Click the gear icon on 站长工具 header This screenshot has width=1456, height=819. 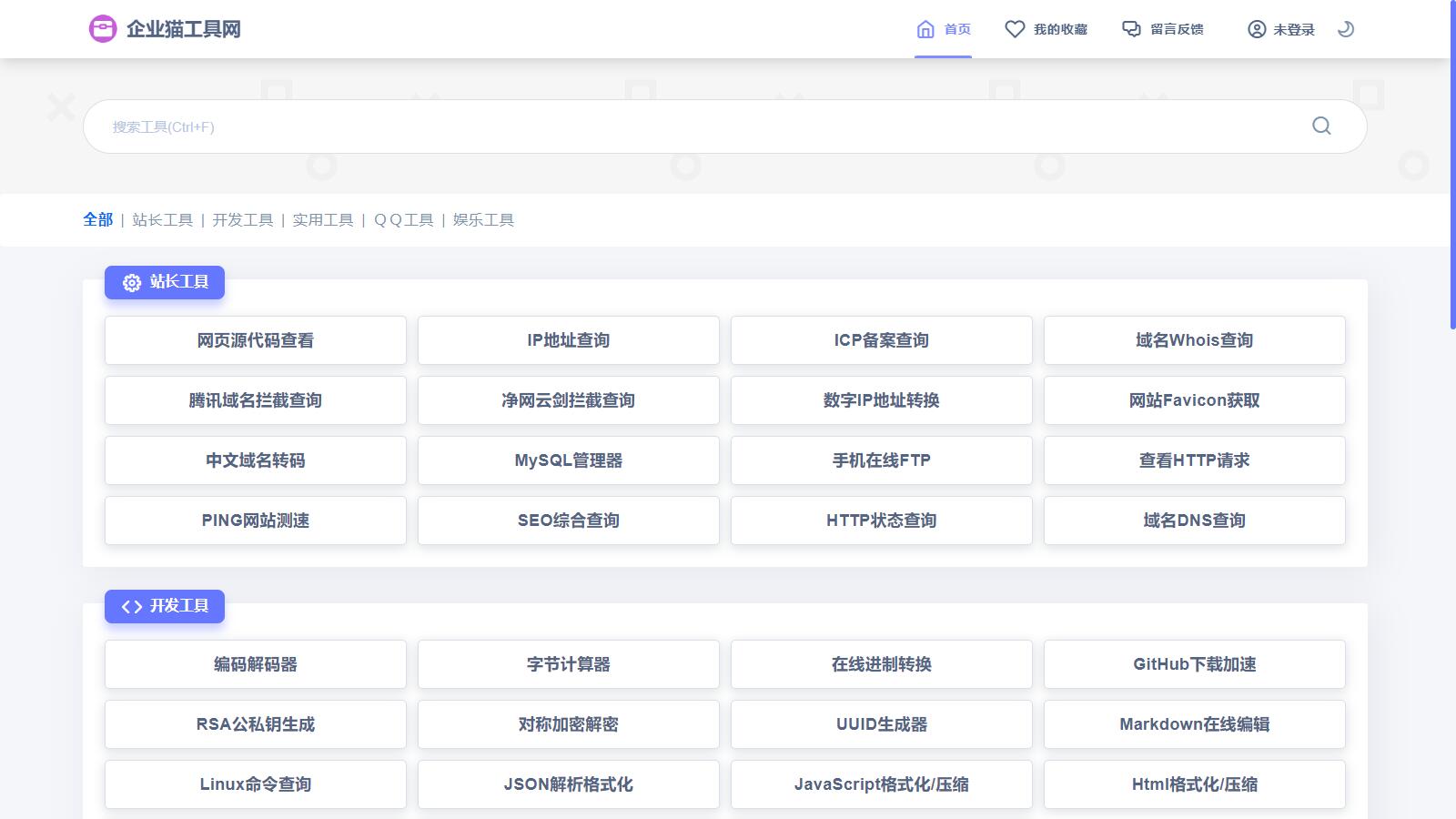pyautogui.click(x=132, y=283)
